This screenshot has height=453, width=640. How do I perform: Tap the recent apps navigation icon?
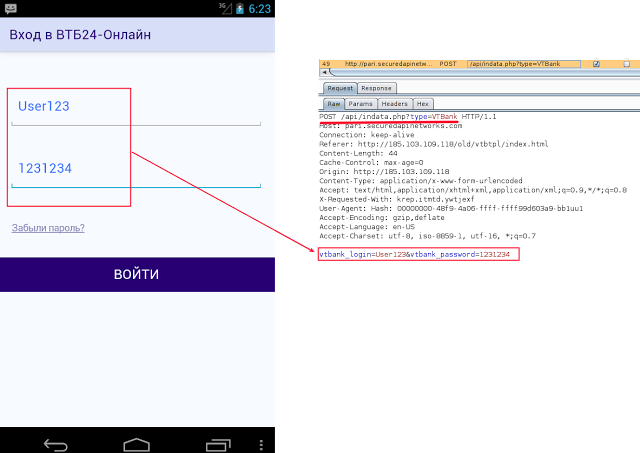(219, 443)
